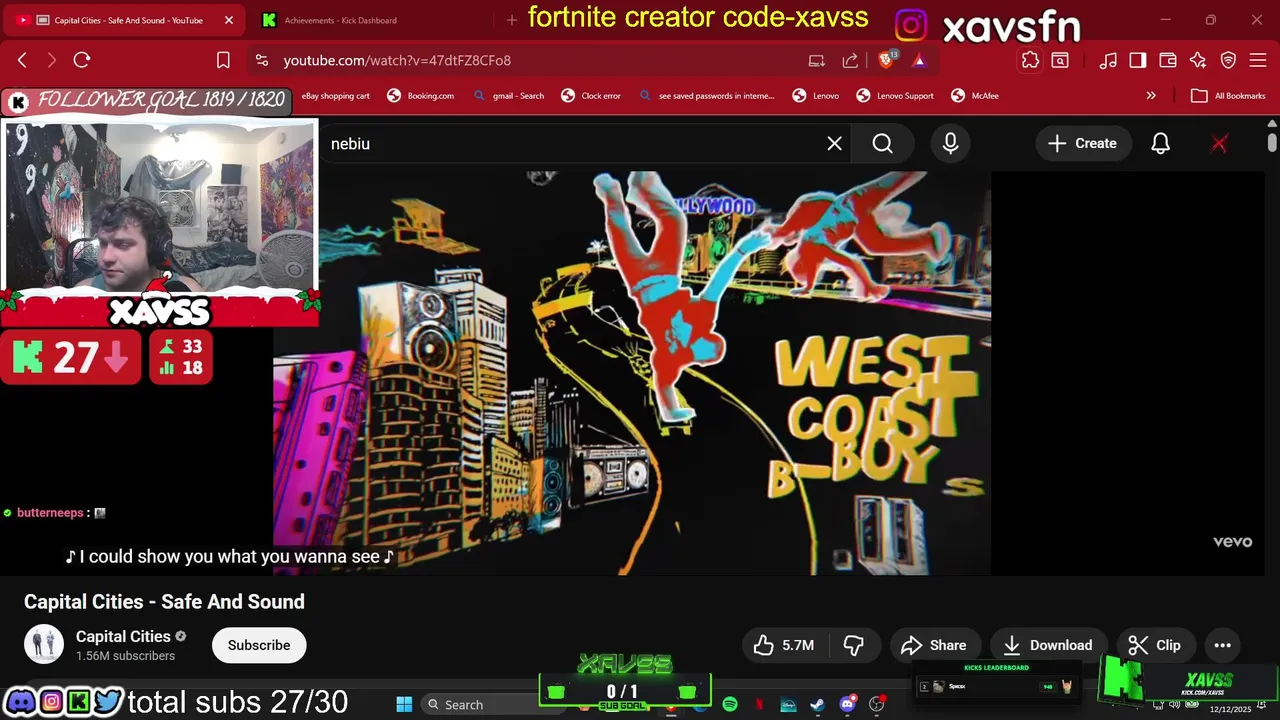The image size is (1280, 720).
Task: Click the YouTube Create button
Action: (x=1082, y=144)
